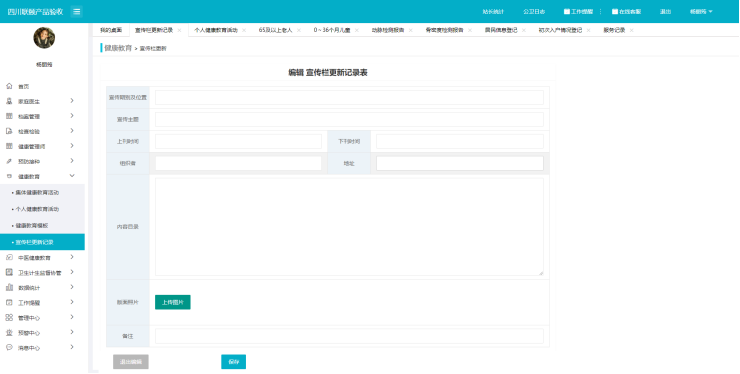Click the 管理中心 grid icon
This screenshot has height=374, width=740.
tap(9, 317)
